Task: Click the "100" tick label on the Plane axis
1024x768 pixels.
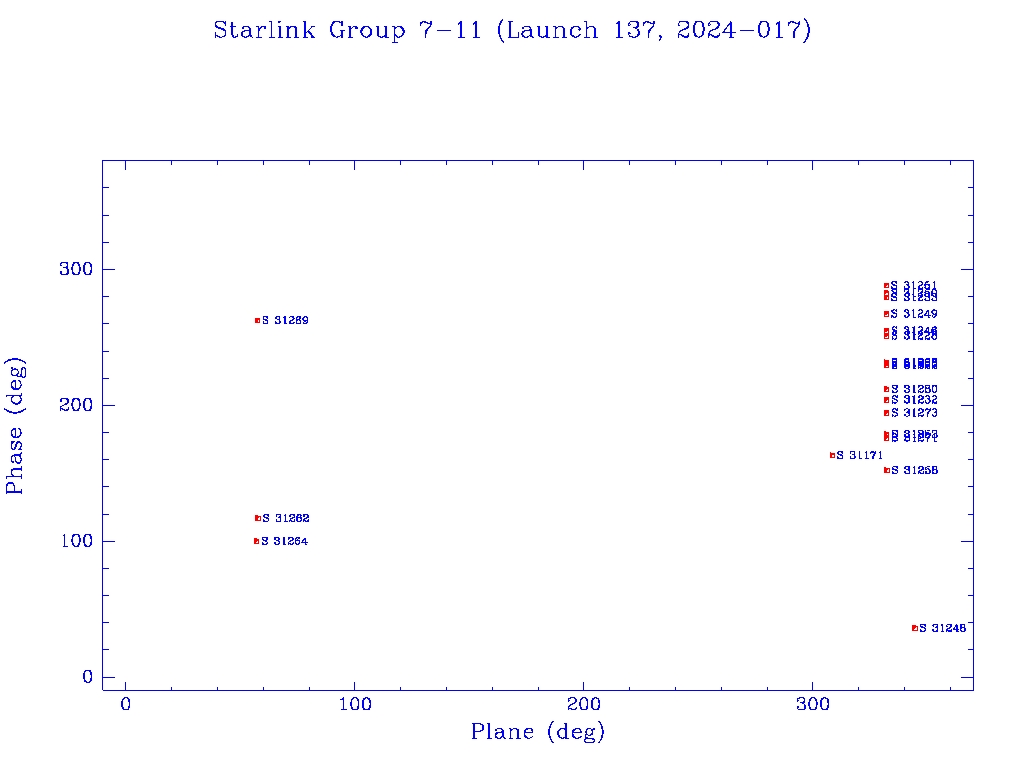Action: click(355, 704)
